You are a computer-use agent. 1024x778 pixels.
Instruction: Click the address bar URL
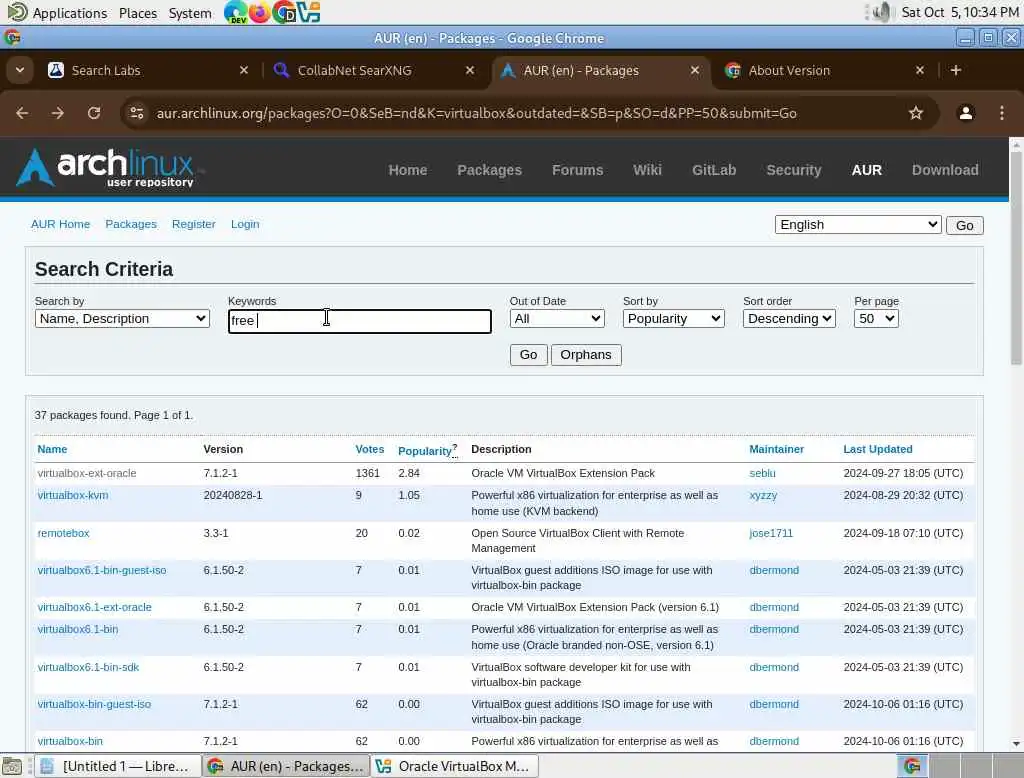[x=477, y=113]
